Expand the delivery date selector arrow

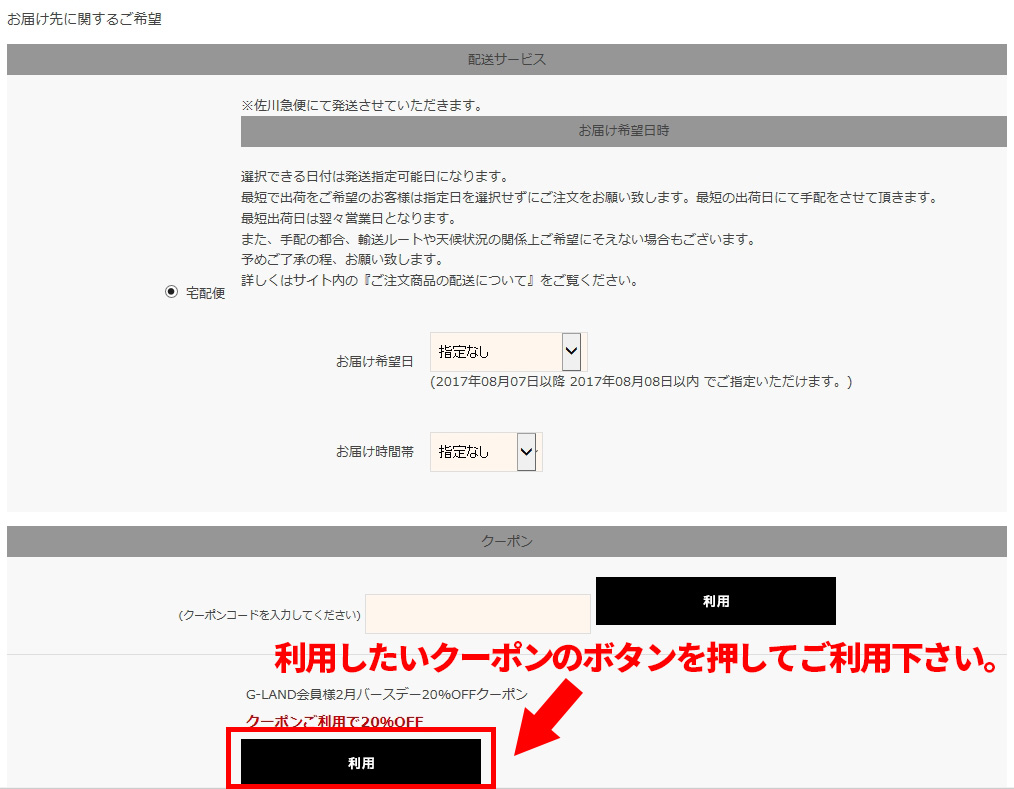tap(569, 351)
